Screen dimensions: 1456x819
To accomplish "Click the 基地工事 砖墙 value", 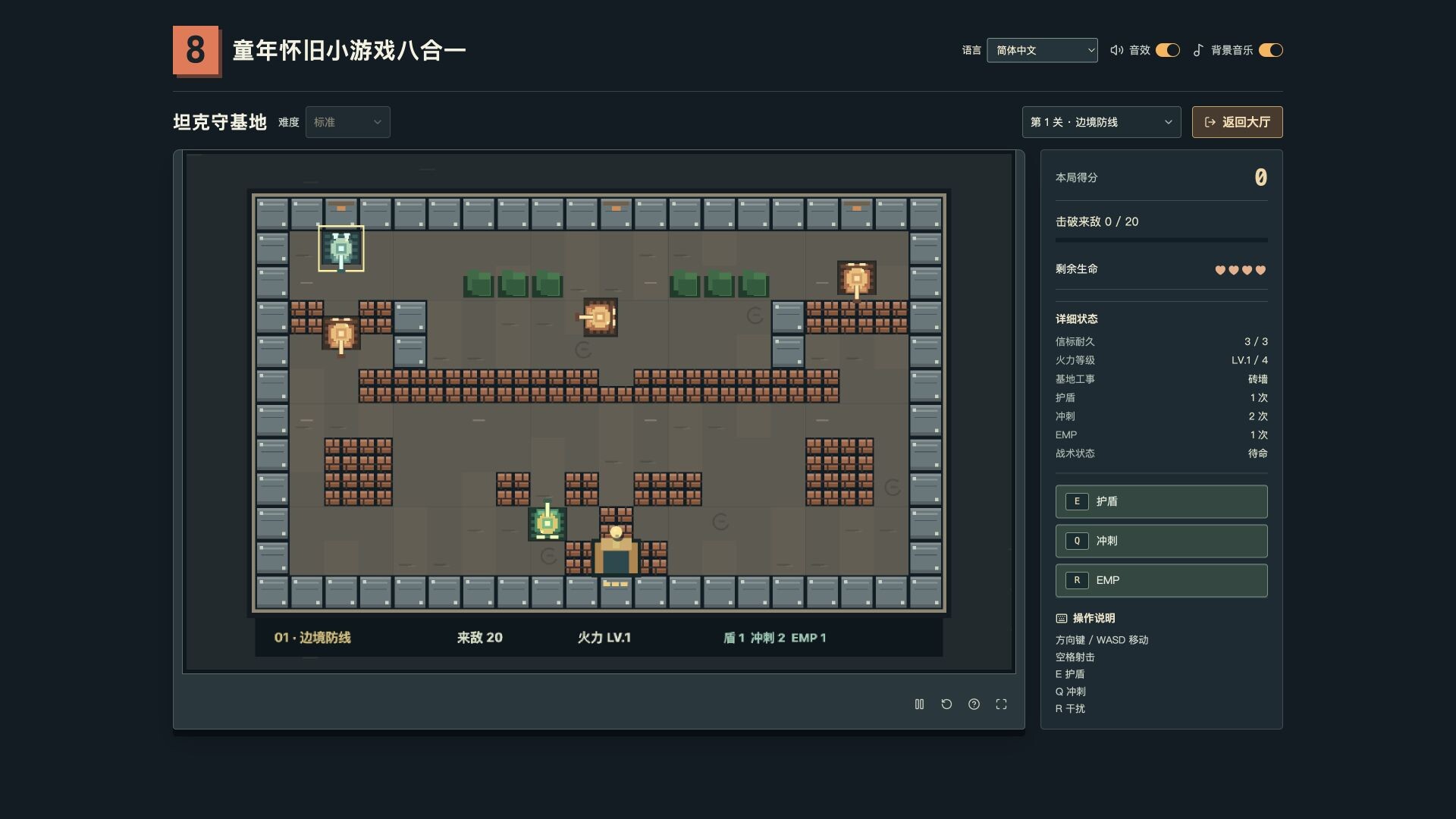I will coord(1258,379).
